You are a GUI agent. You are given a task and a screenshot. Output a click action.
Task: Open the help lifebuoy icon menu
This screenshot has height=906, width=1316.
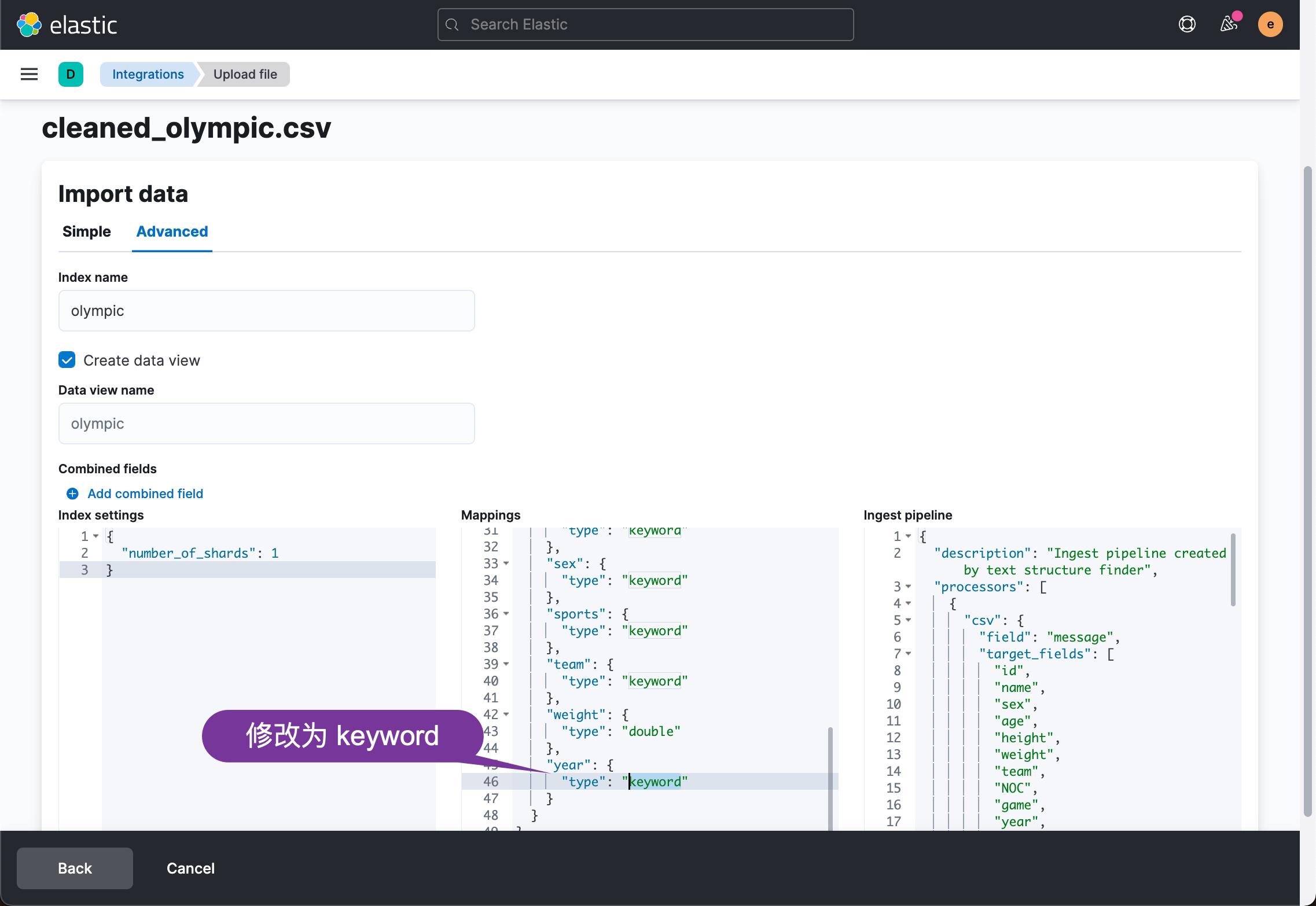[x=1187, y=24]
